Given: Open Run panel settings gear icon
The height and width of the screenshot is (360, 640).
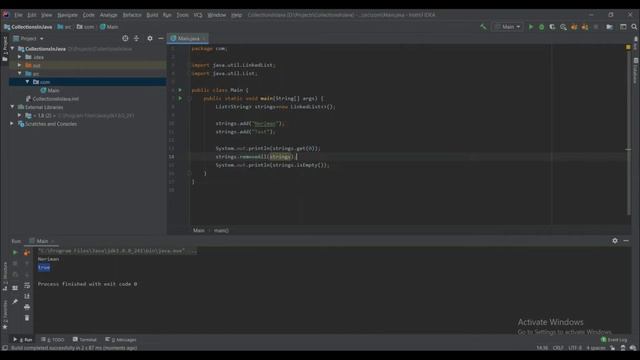Looking at the screenshot, I should click(x=615, y=241).
